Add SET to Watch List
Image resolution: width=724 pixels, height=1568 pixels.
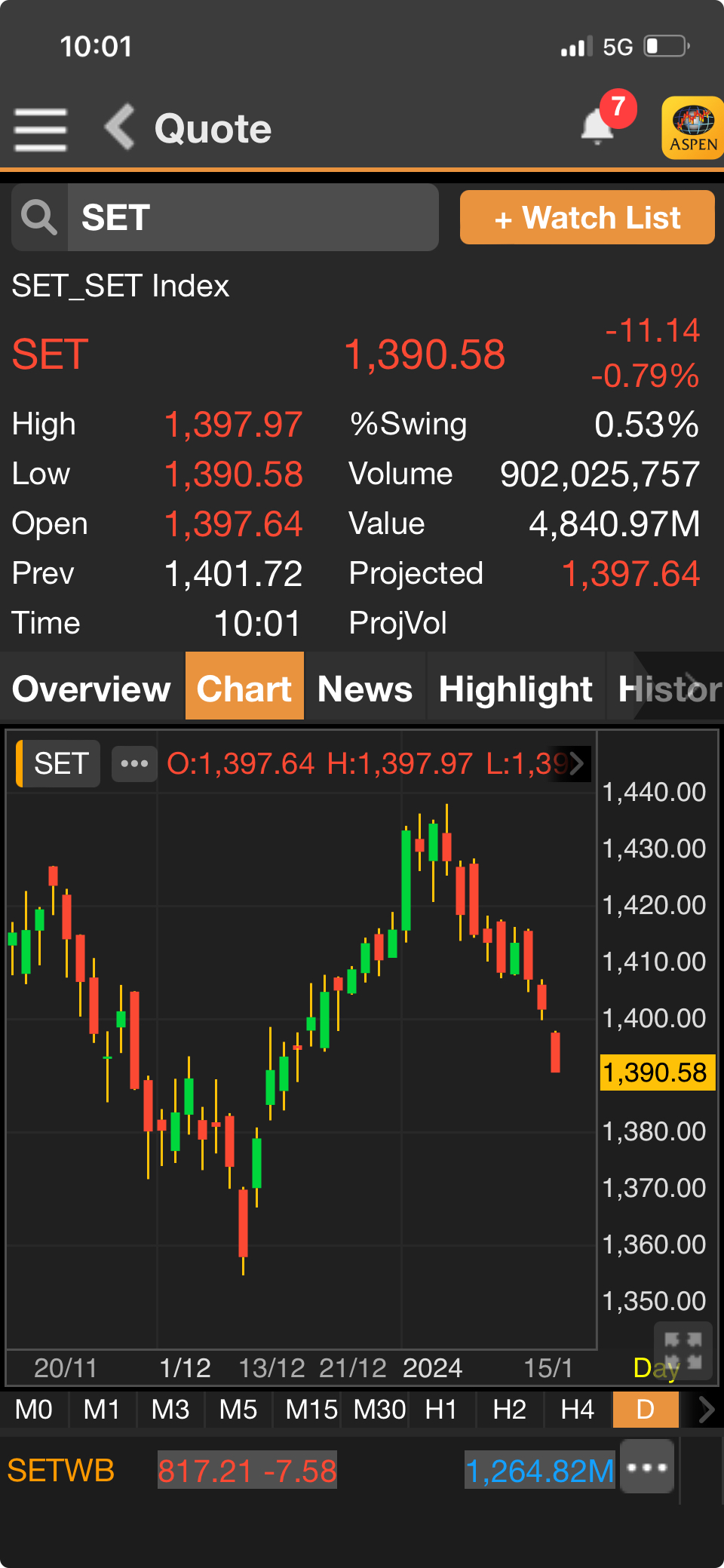[x=587, y=218]
